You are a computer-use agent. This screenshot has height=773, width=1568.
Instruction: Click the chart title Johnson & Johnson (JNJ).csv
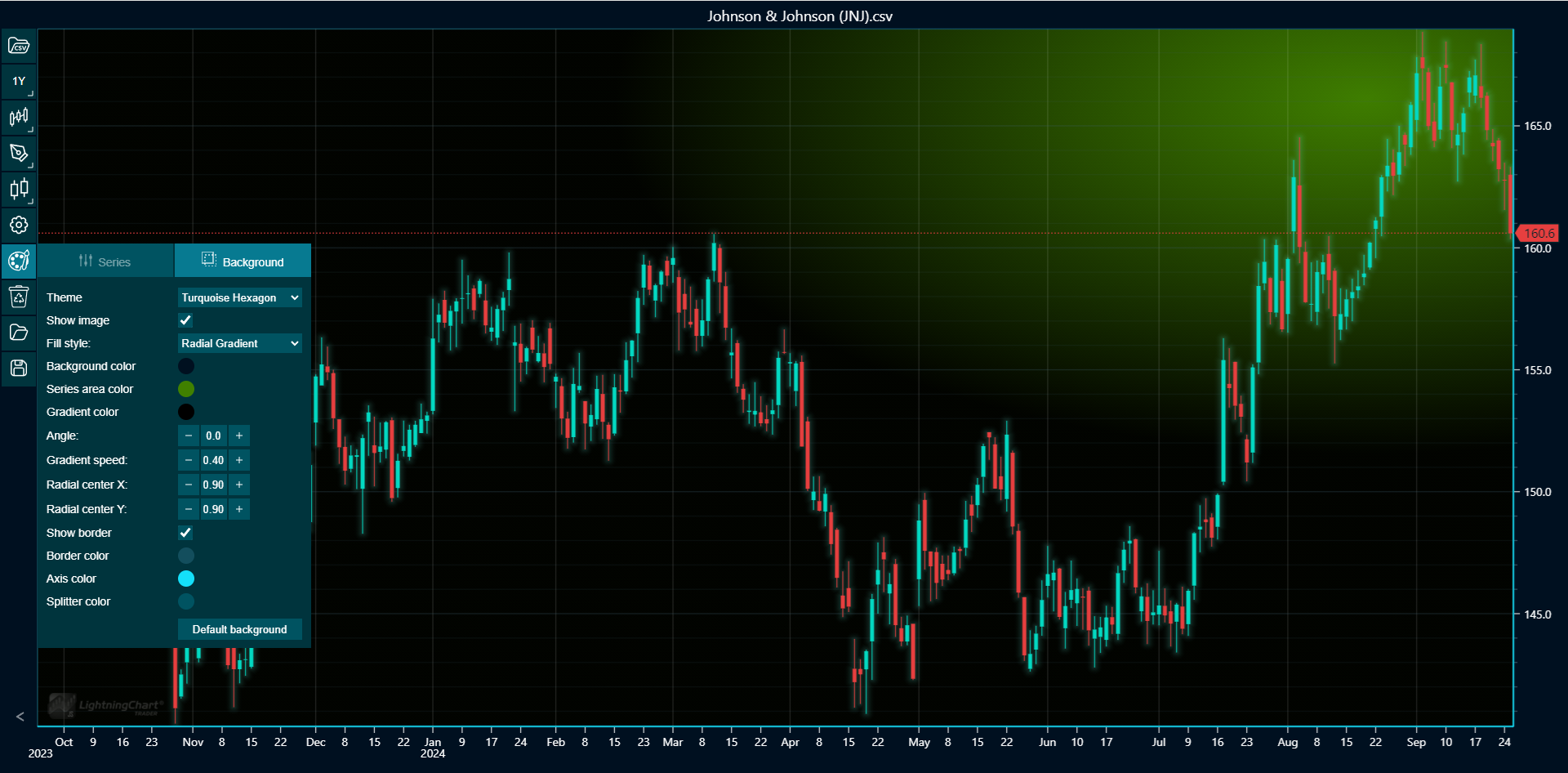tap(800, 16)
